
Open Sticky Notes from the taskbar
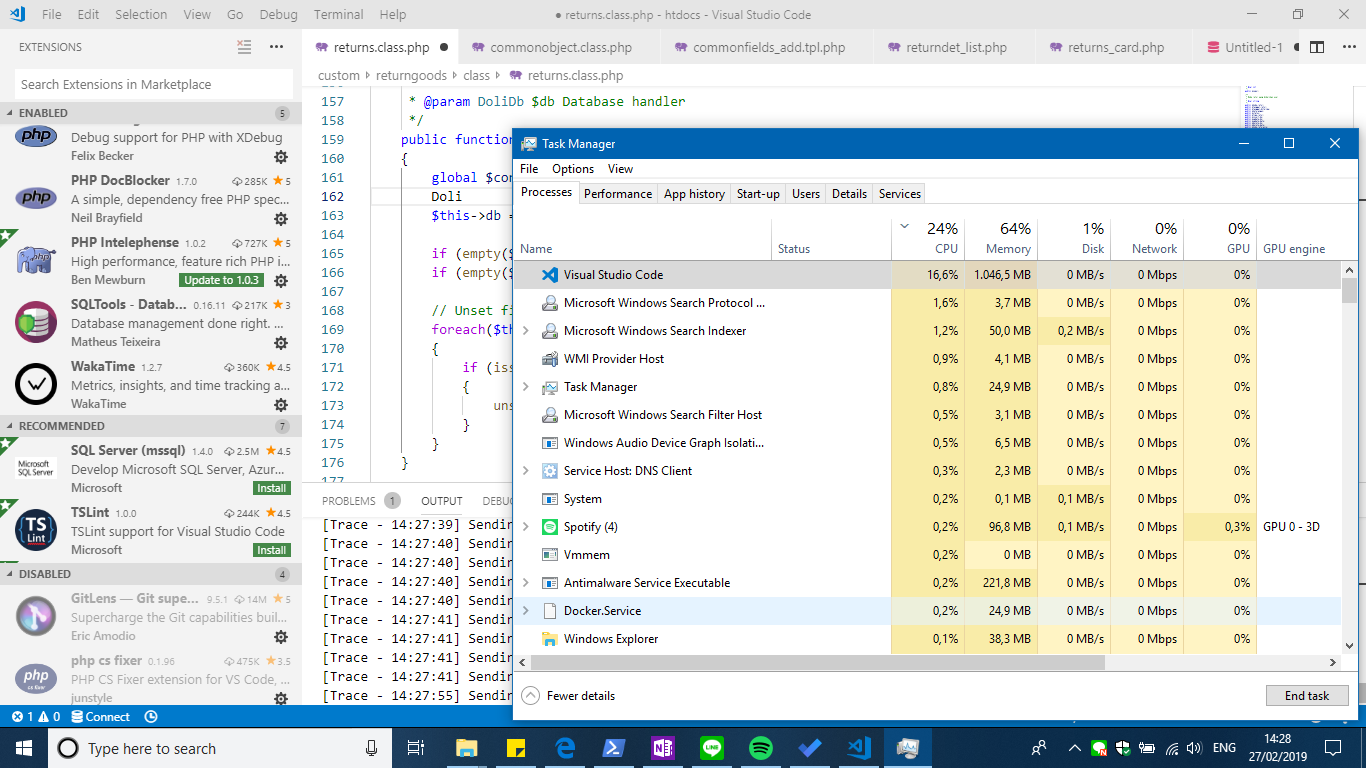pyautogui.click(x=516, y=748)
